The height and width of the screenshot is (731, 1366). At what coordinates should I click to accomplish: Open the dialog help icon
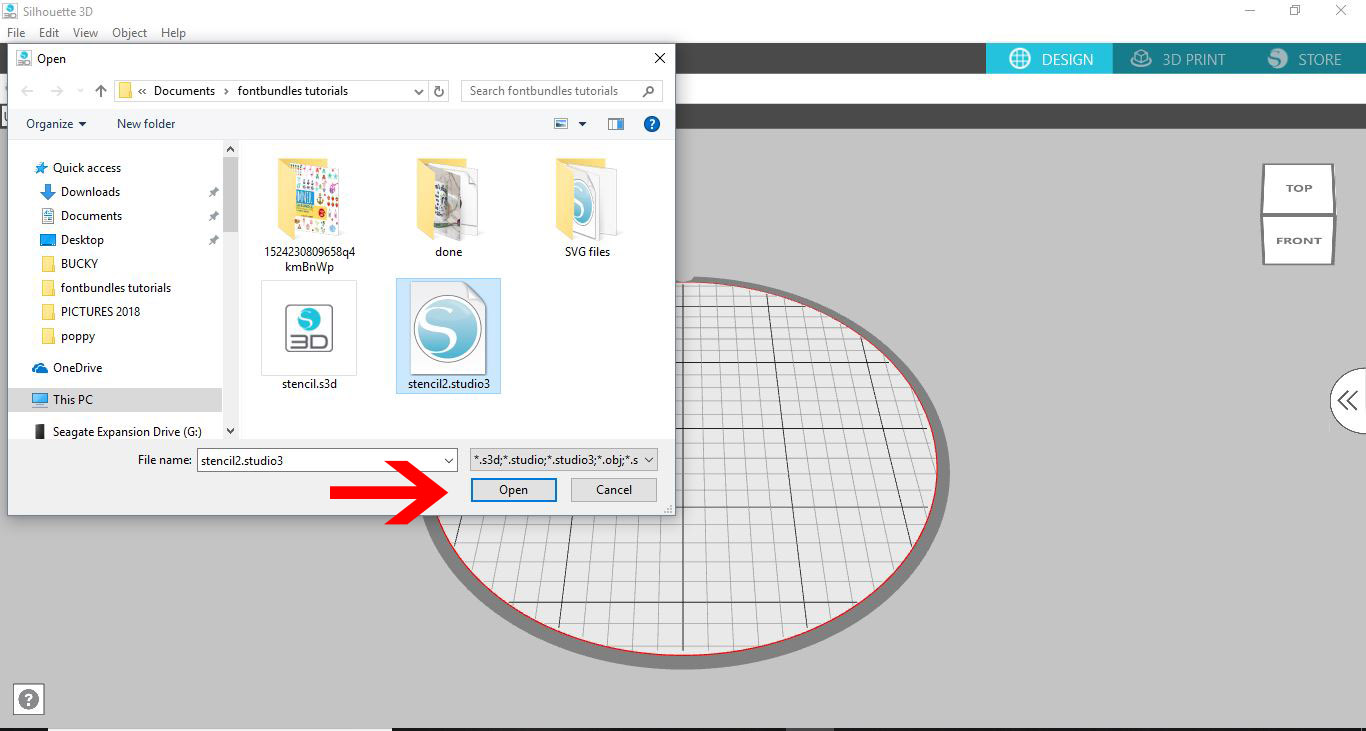click(x=652, y=124)
